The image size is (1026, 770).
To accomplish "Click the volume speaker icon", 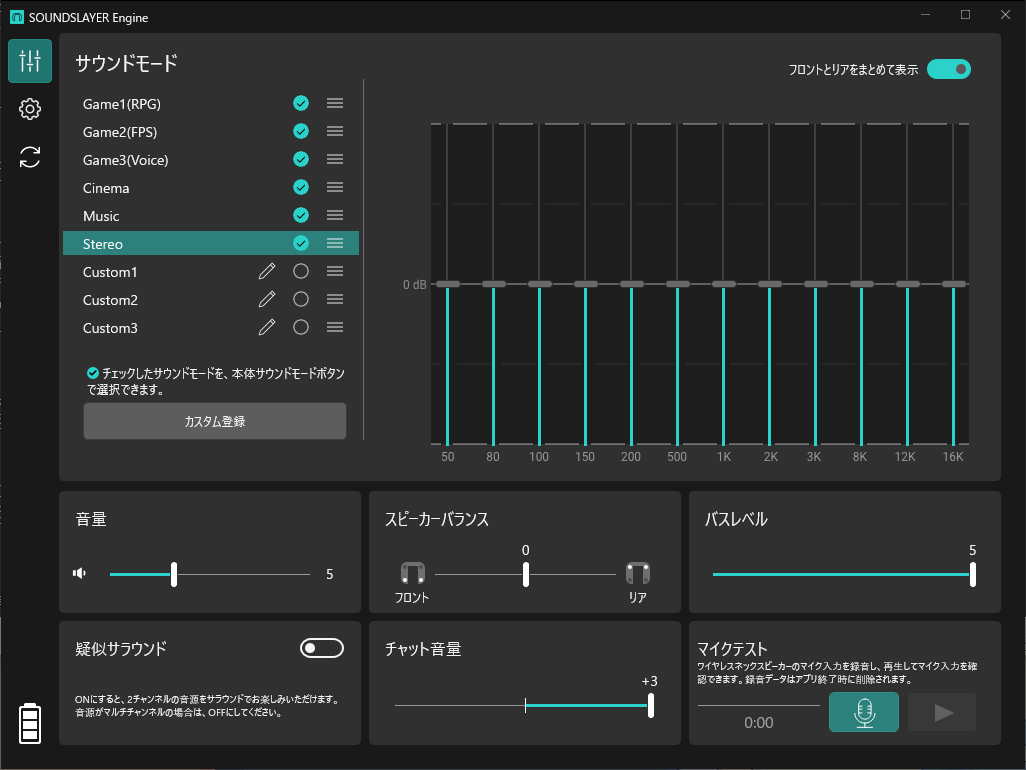I will pyautogui.click(x=79, y=574).
